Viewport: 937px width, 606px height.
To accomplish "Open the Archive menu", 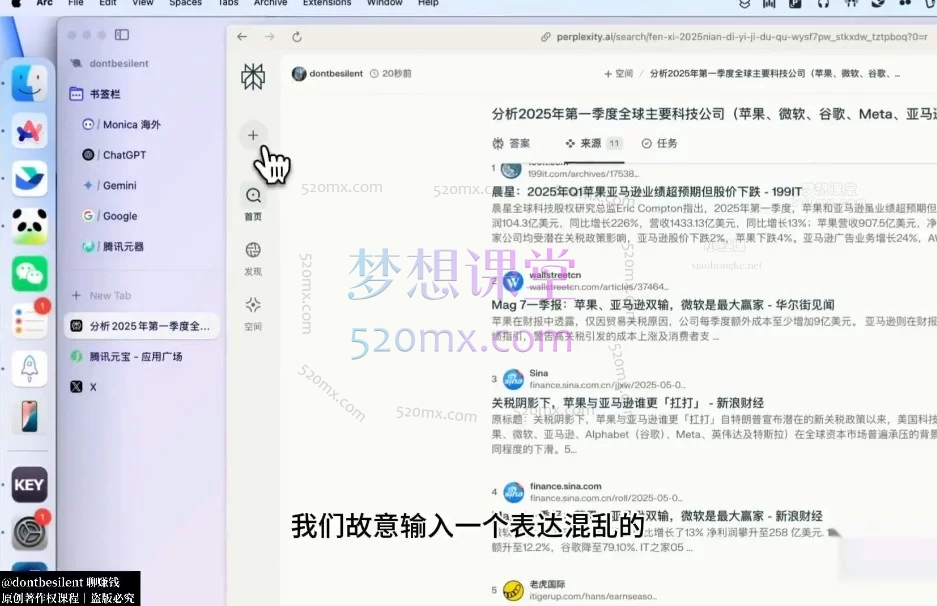I will click(x=271, y=3).
